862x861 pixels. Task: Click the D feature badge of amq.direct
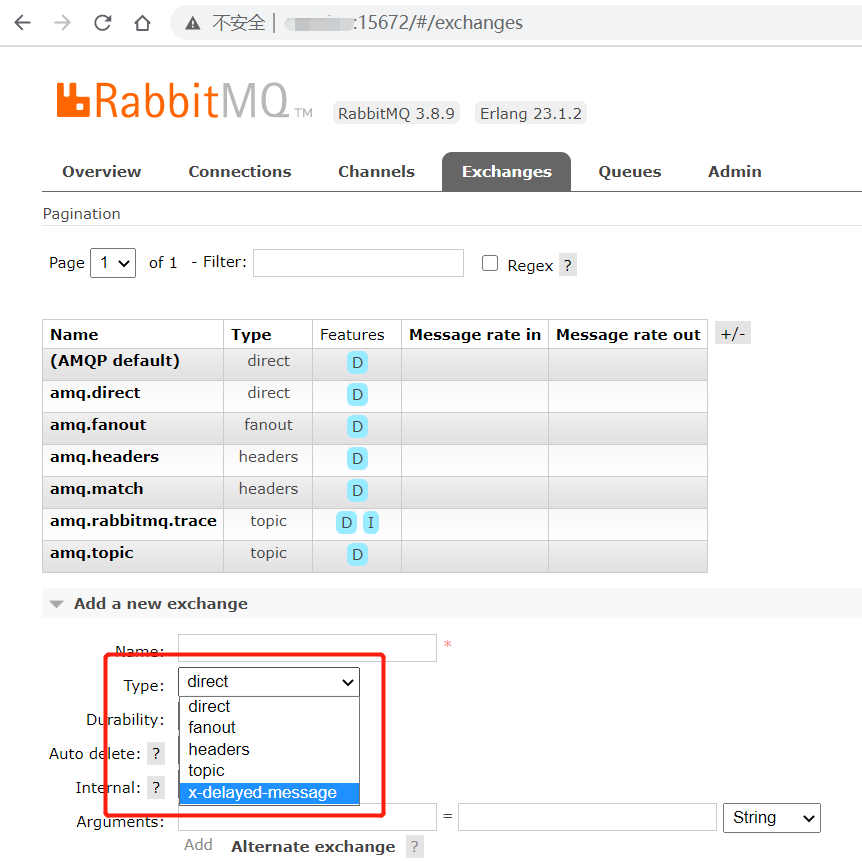point(357,394)
